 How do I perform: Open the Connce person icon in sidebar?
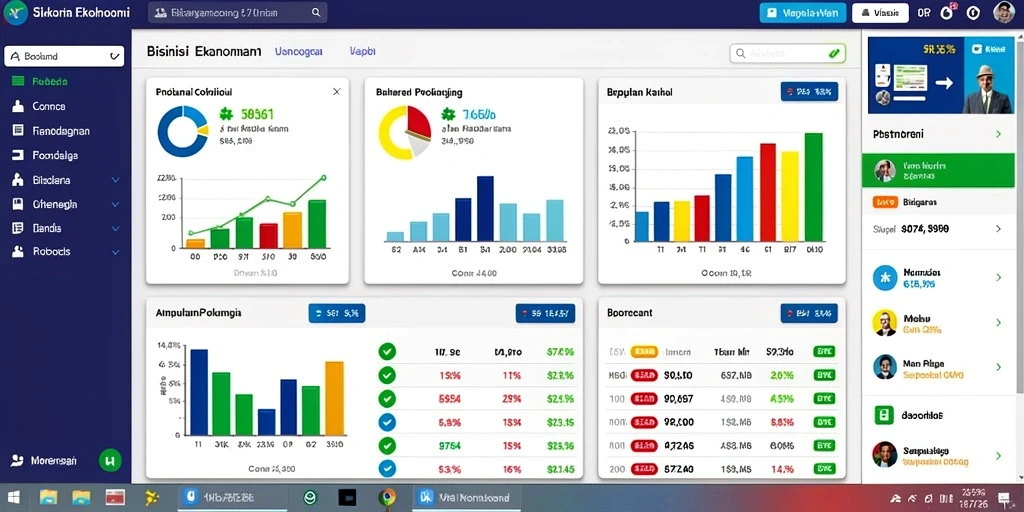(18, 106)
